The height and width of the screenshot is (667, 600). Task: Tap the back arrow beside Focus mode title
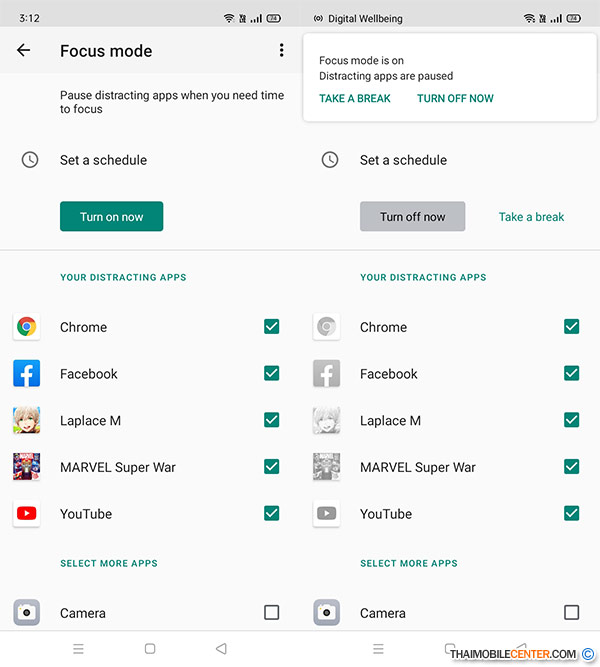point(24,51)
